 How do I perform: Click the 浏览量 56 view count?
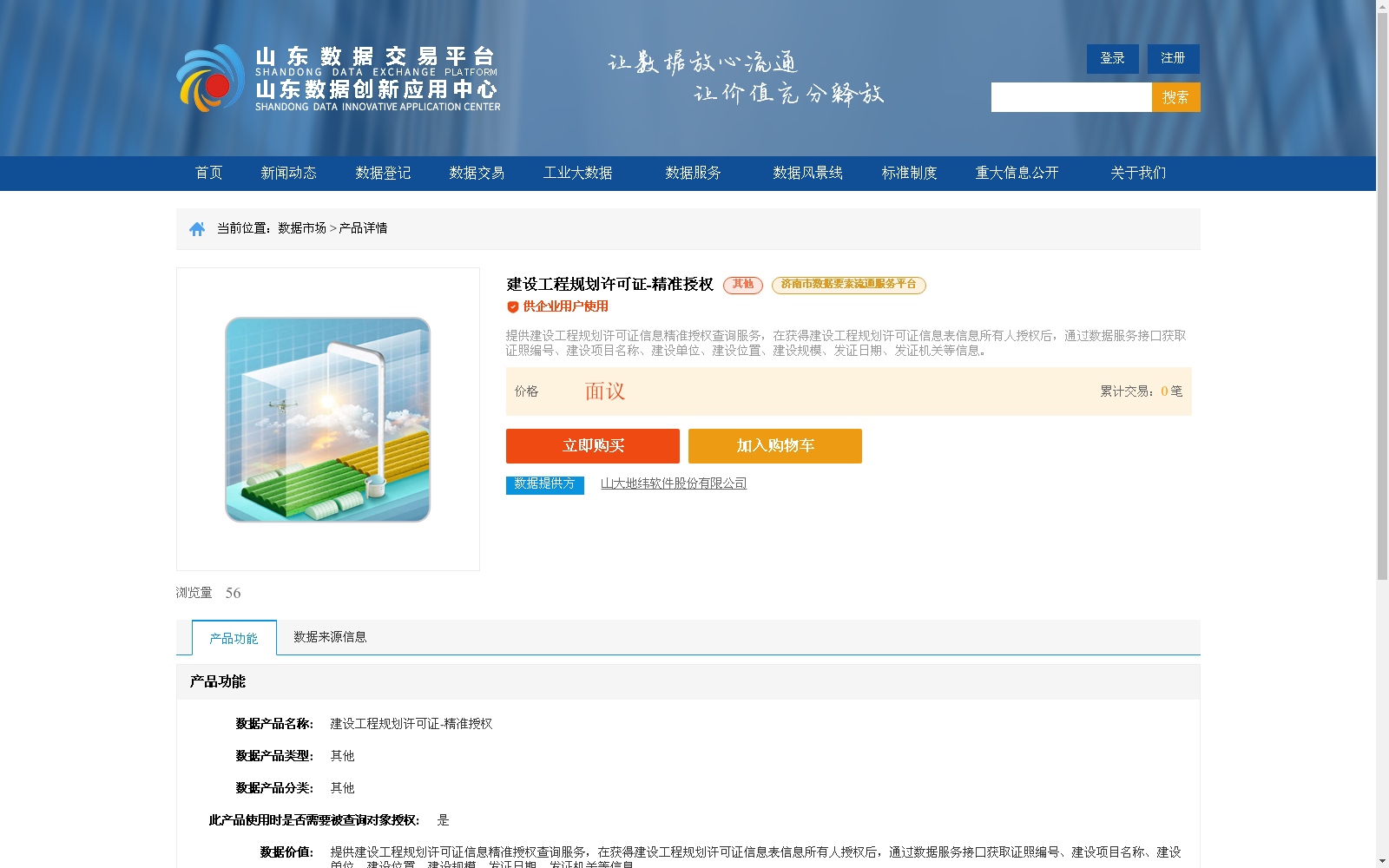coord(208,593)
